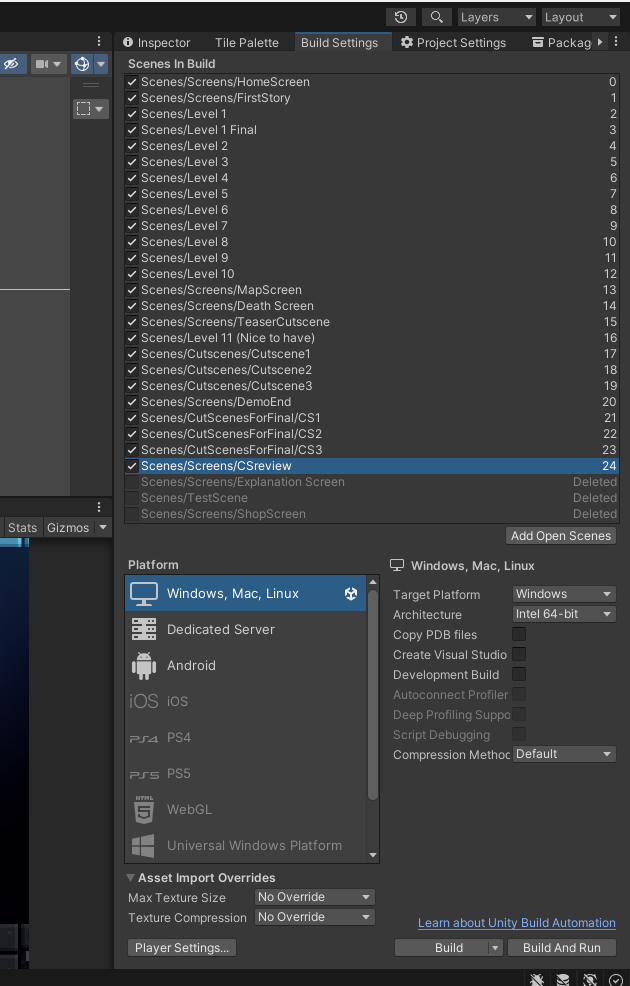
Task: Collapse Asset Import Overrides section
Action: 131,878
